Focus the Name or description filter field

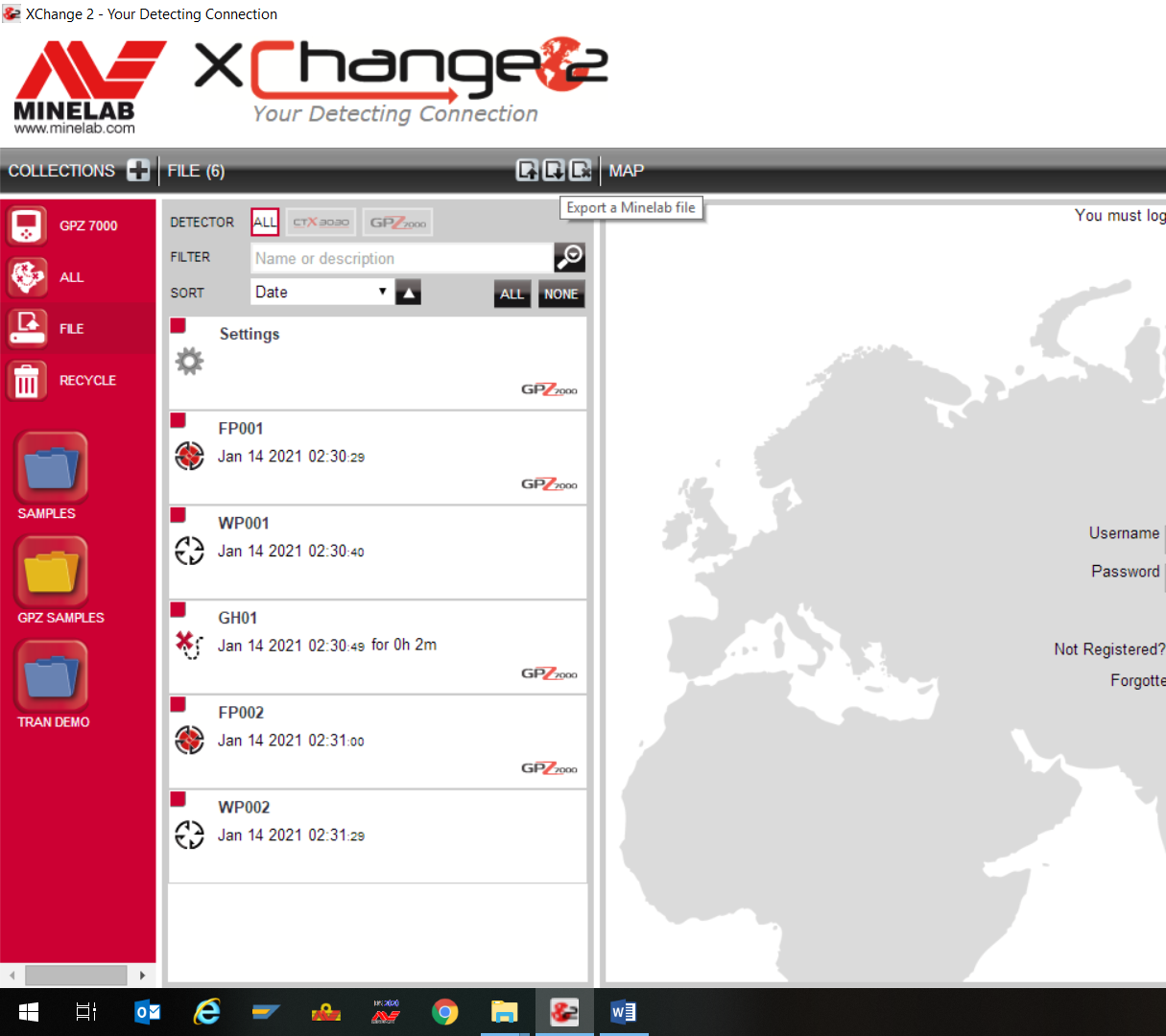pyautogui.click(x=402, y=258)
